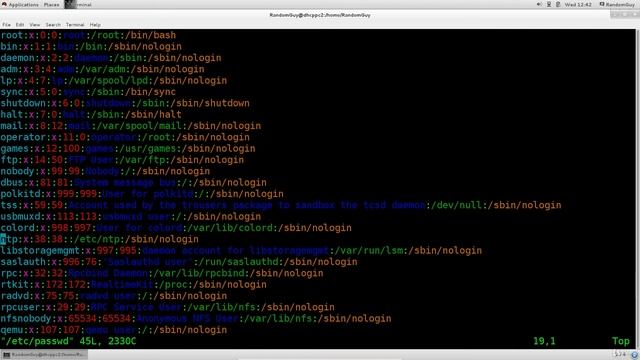This screenshot has height=360, width=640.
Task: Click the root:x:0:0 line
Action: coord(88,35)
